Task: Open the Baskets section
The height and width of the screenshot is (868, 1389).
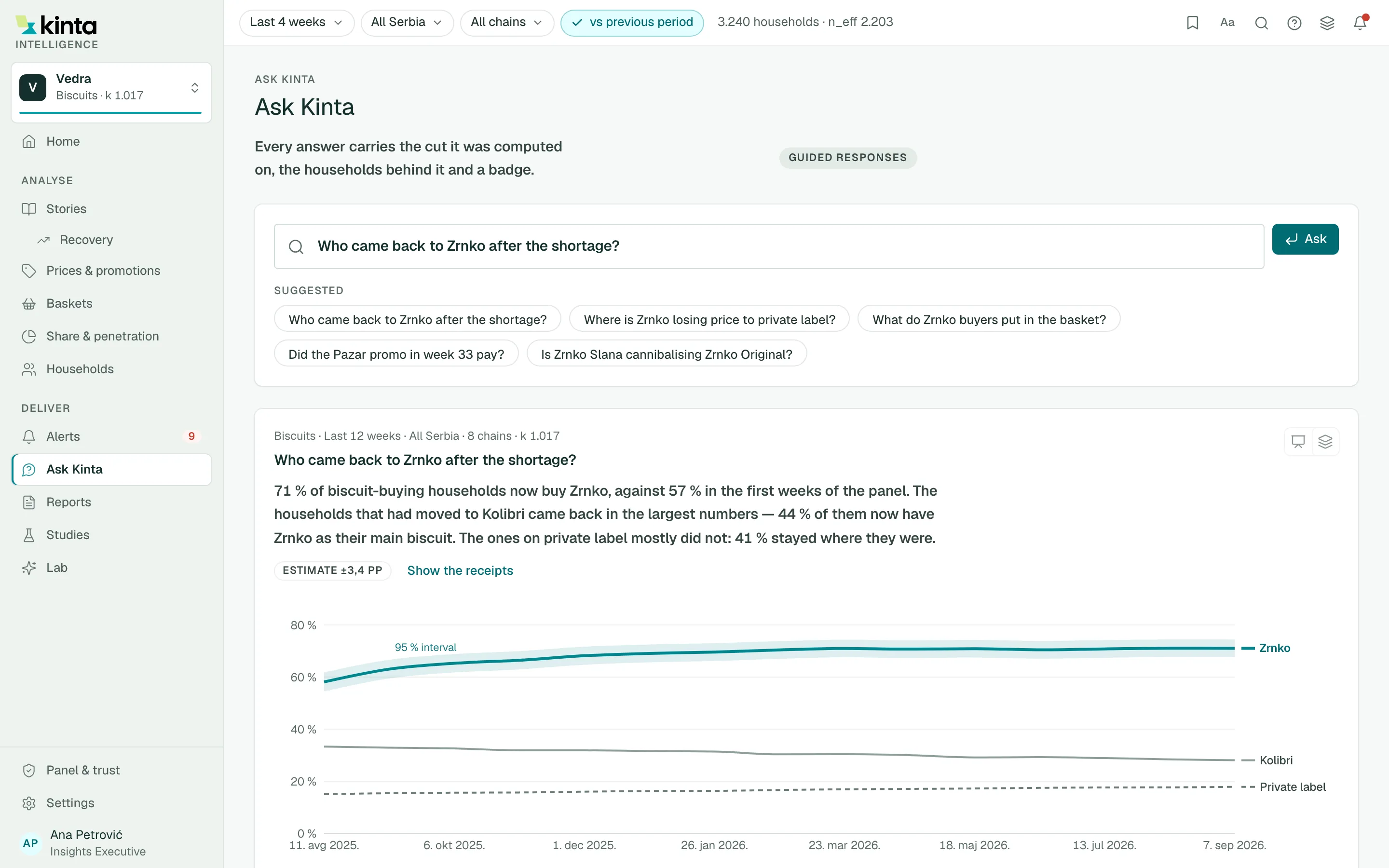Action: pos(111,303)
